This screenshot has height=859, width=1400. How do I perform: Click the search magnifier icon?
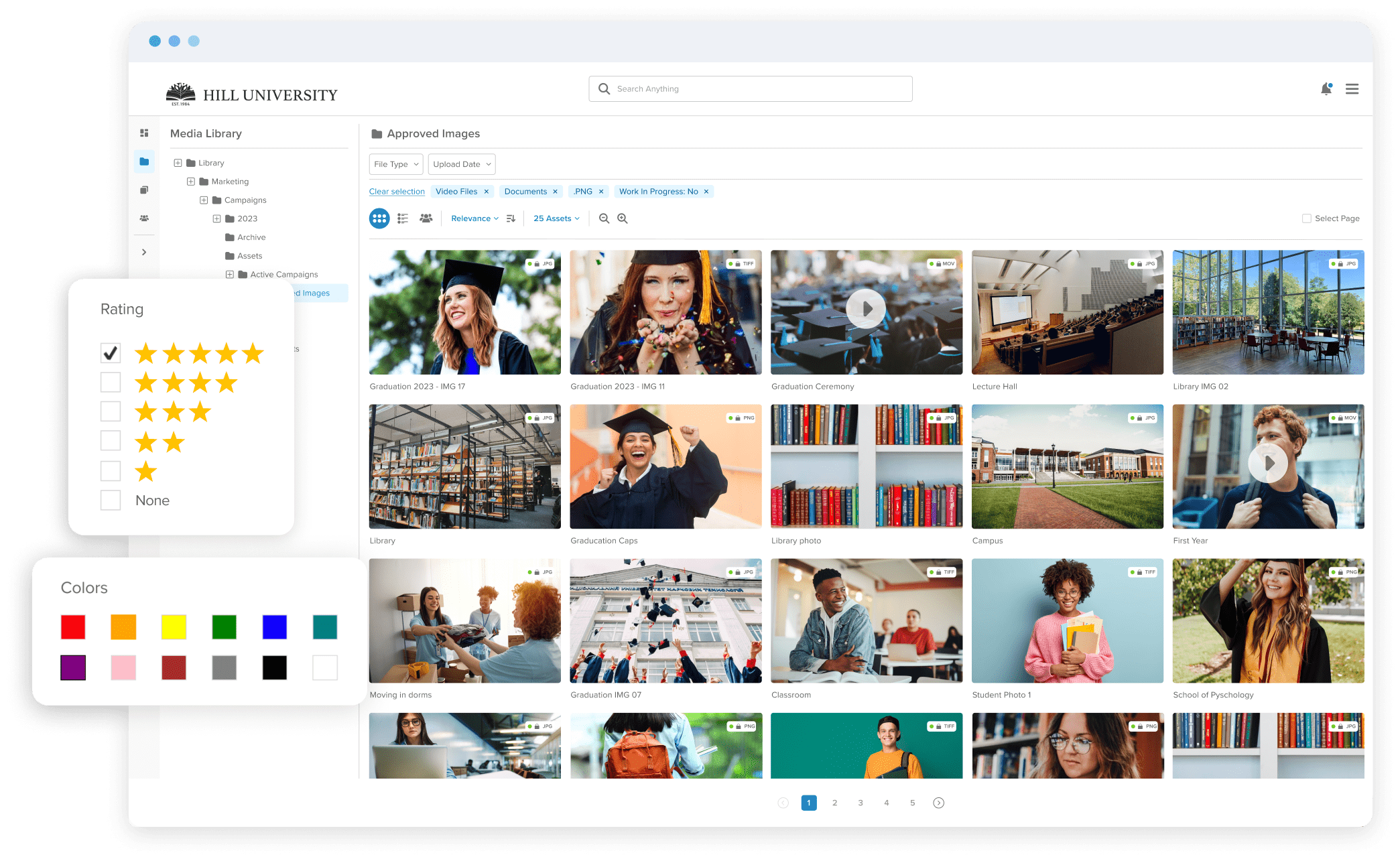click(x=604, y=89)
